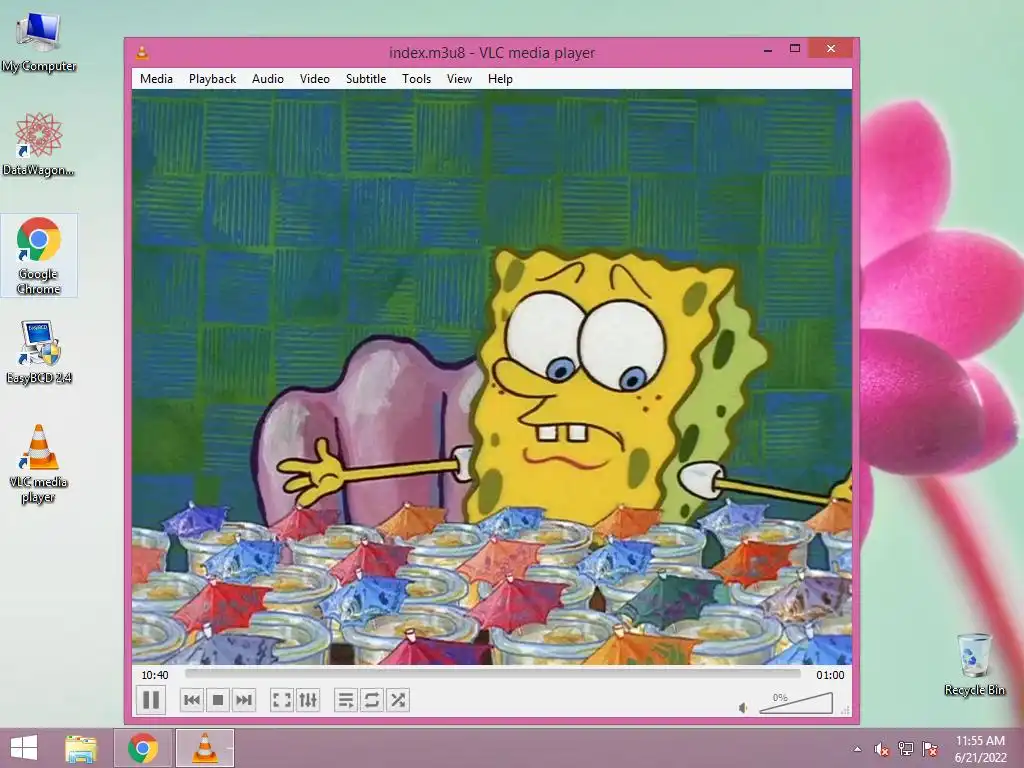This screenshot has height=768, width=1024.
Task: Open the Media menu
Action: click(156, 78)
